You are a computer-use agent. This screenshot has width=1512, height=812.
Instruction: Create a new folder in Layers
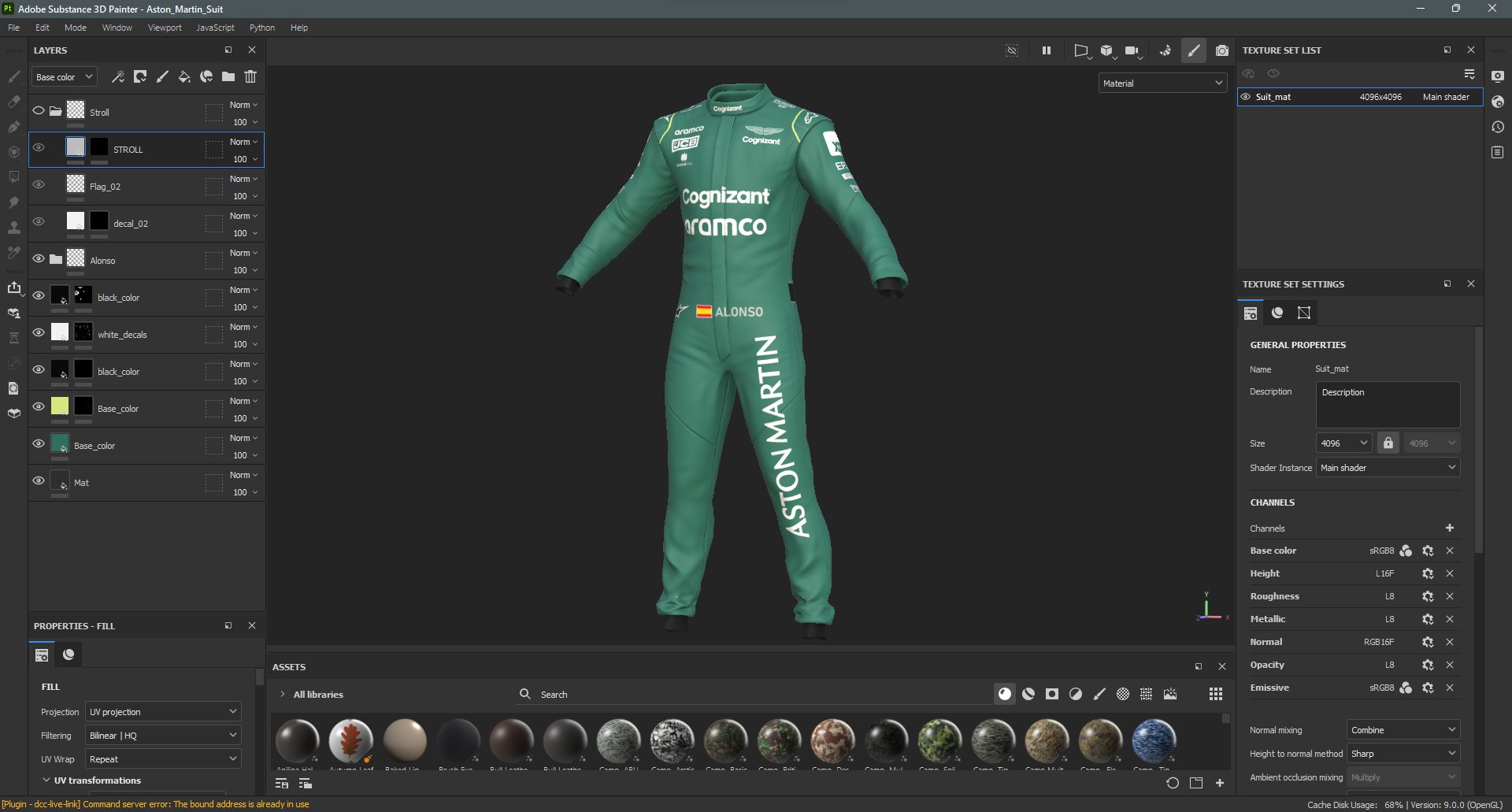click(228, 76)
